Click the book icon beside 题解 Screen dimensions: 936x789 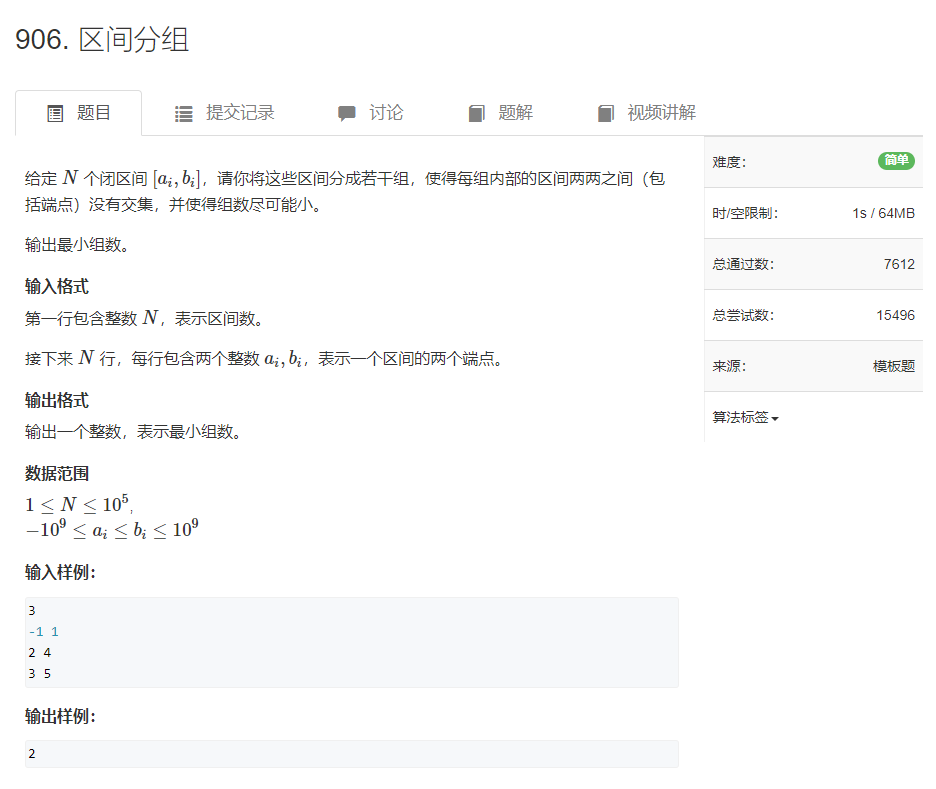tap(476, 113)
